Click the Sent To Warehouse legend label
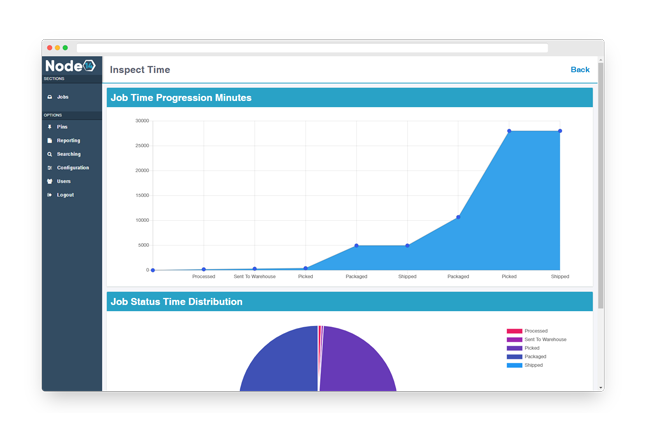This screenshot has height=445, width=647. 545,339
